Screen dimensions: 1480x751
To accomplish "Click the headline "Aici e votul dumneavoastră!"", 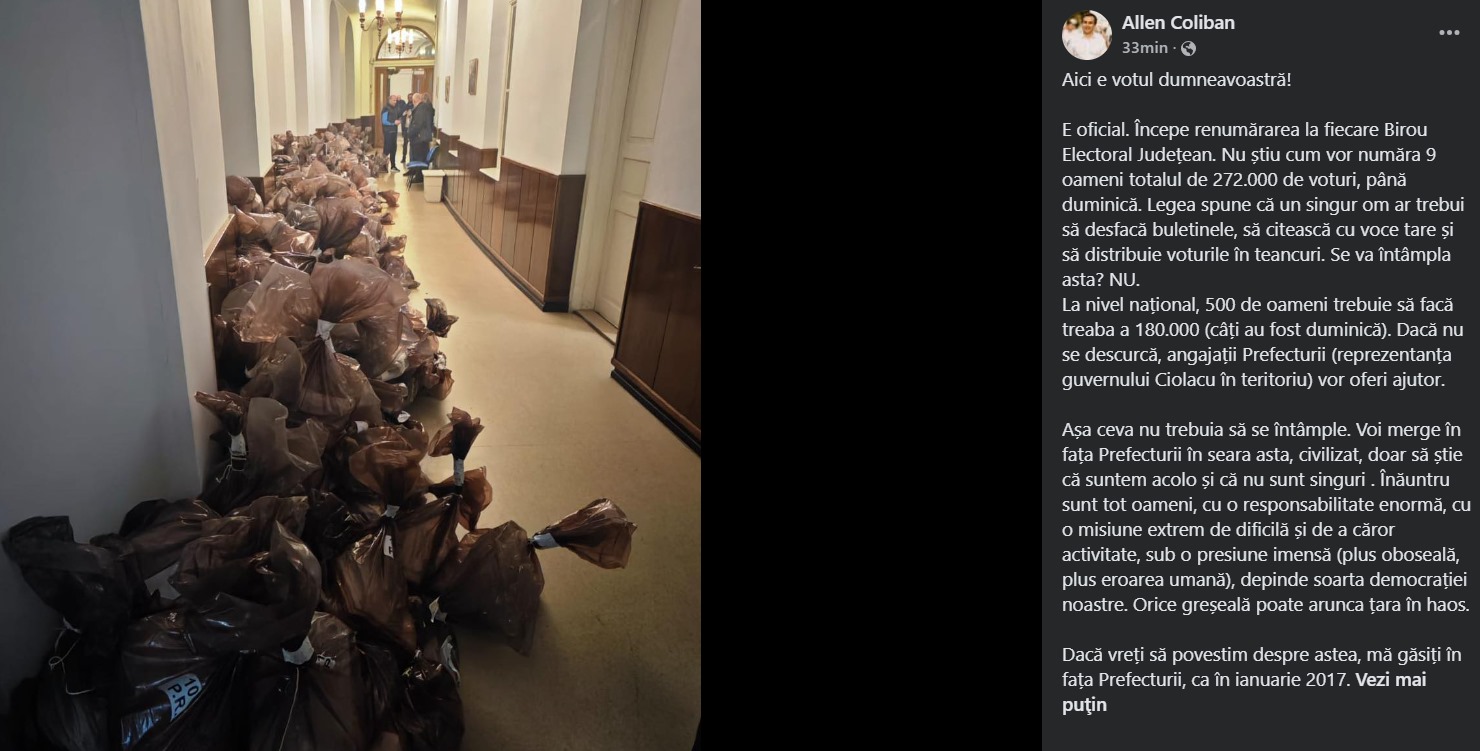I will [x=1176, y=79].
